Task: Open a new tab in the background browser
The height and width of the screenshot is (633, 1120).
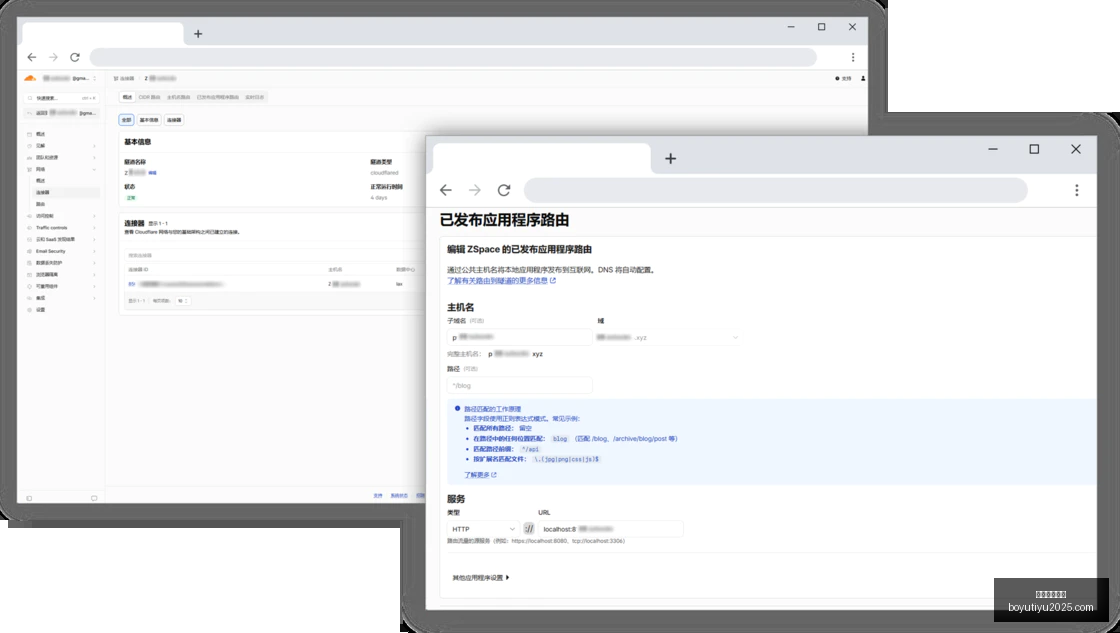Action: click(x=198, y=34)
